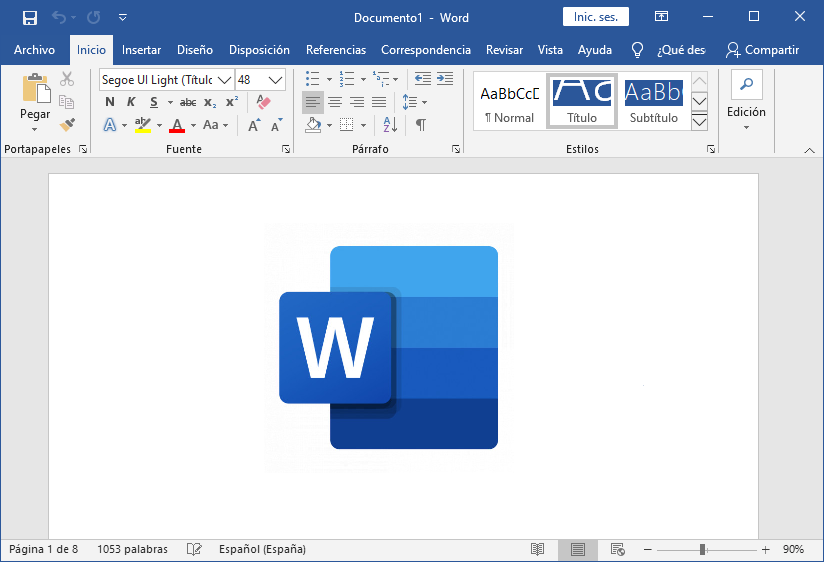The height and width of the screenshot is (562, 824).
Task: Click the Pegar clipboard icon
Action: tap(36, 88)
